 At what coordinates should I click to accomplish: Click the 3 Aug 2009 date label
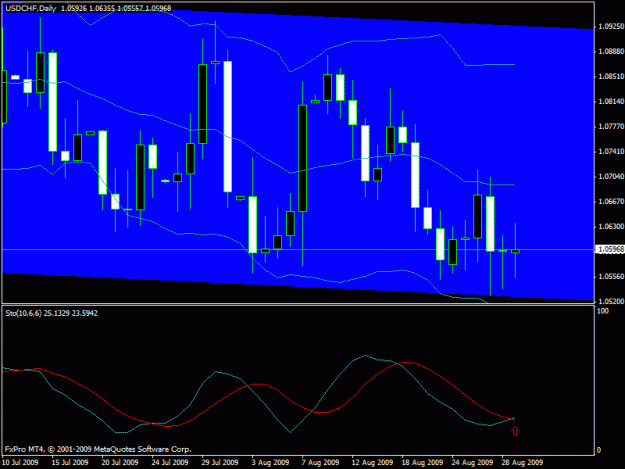[x=270, y=462]
